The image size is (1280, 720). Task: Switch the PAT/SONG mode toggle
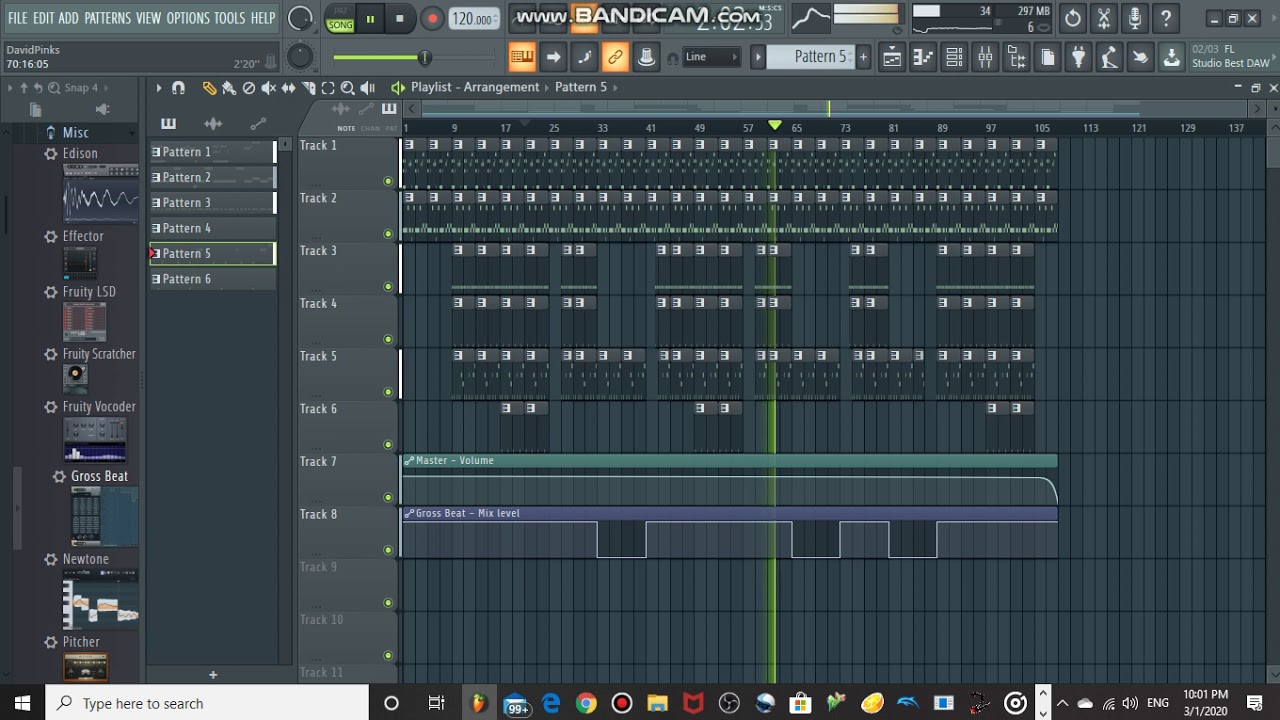point(340,19)
